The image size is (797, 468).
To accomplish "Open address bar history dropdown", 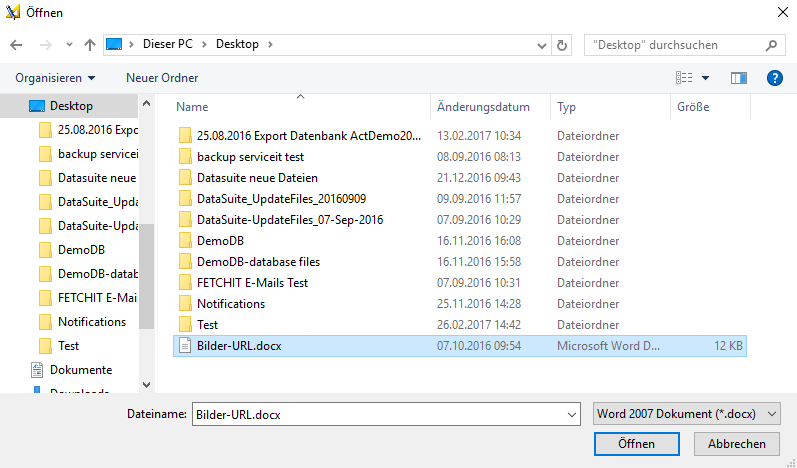I will 541,46.
